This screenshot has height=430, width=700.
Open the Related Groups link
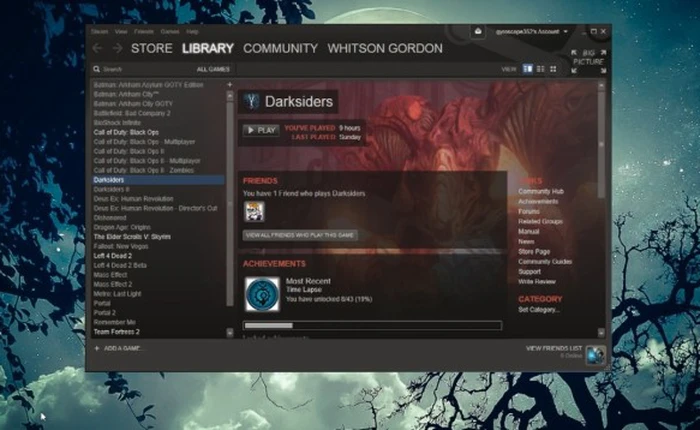[540, 221]
